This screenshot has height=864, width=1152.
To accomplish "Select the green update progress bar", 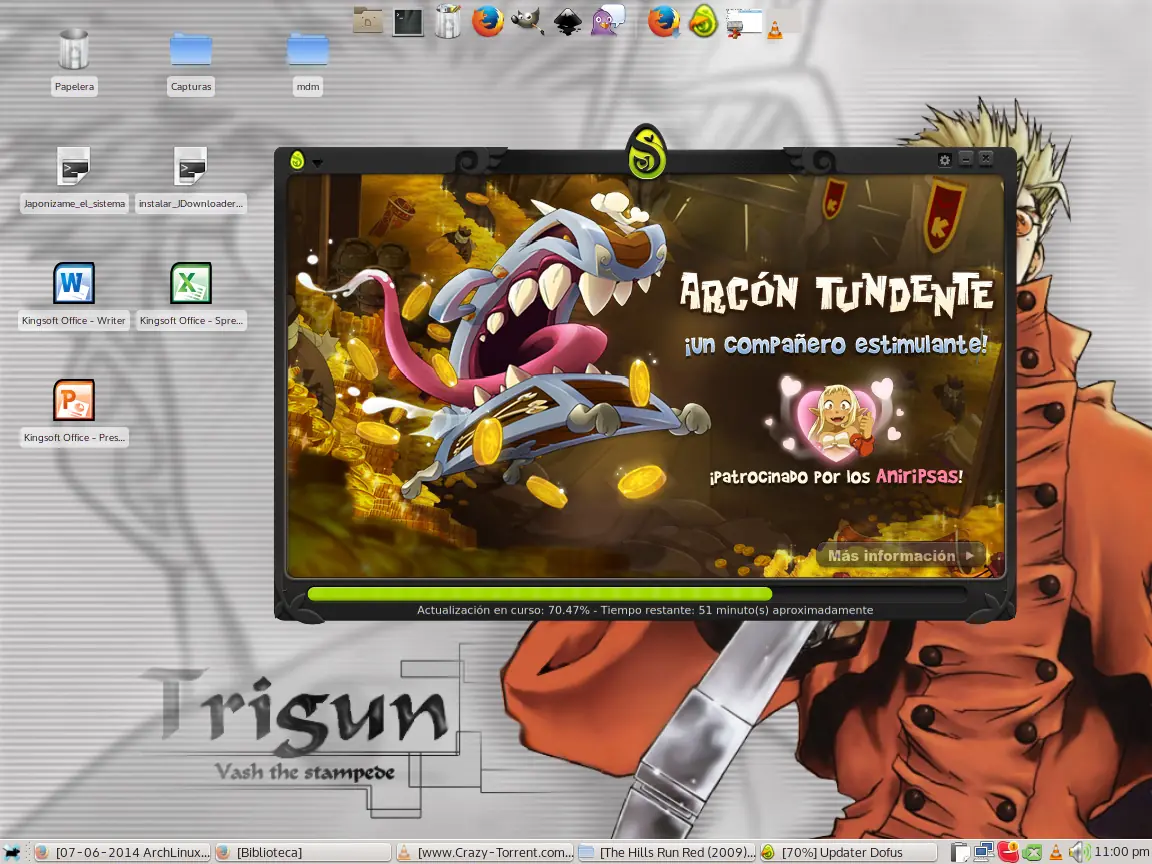I will [540, 594].
